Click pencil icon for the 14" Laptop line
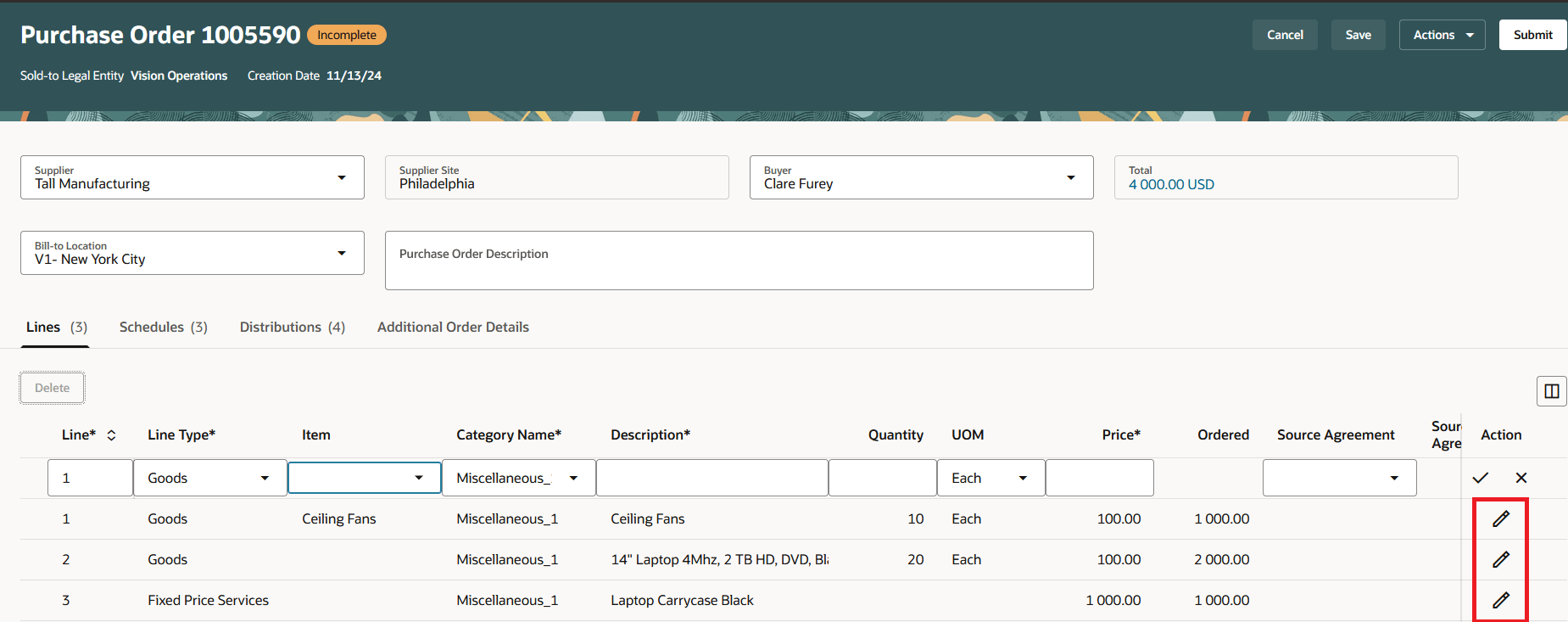1568x622 pixels. 1500,559
